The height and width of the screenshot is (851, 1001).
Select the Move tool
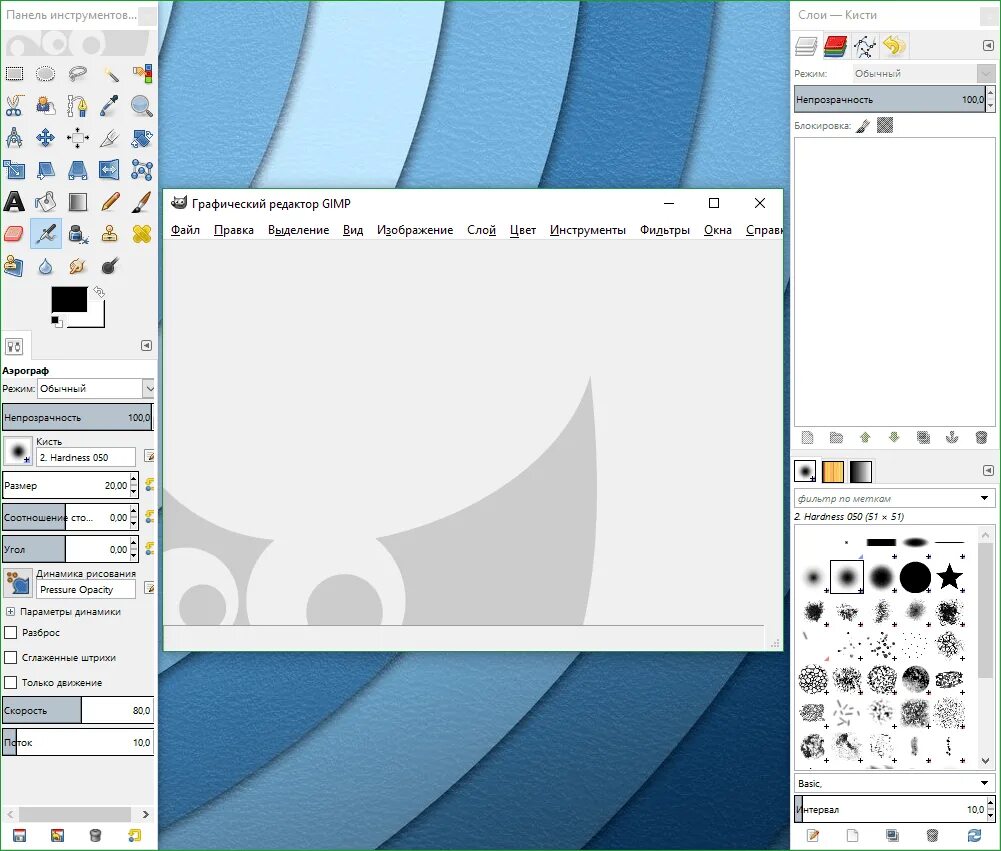pos(45,137)
